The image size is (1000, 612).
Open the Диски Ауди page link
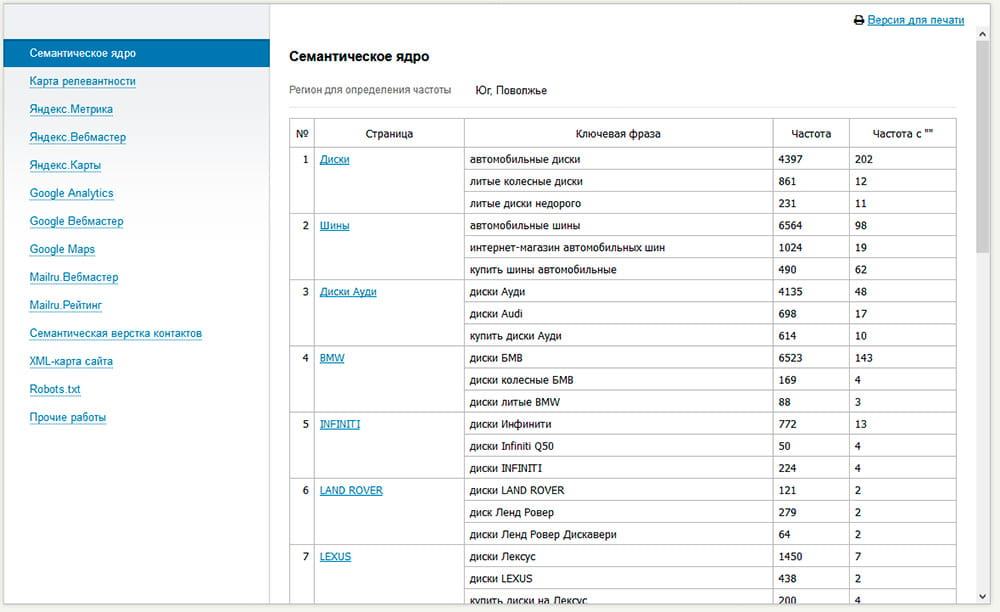tap(348, 292)
